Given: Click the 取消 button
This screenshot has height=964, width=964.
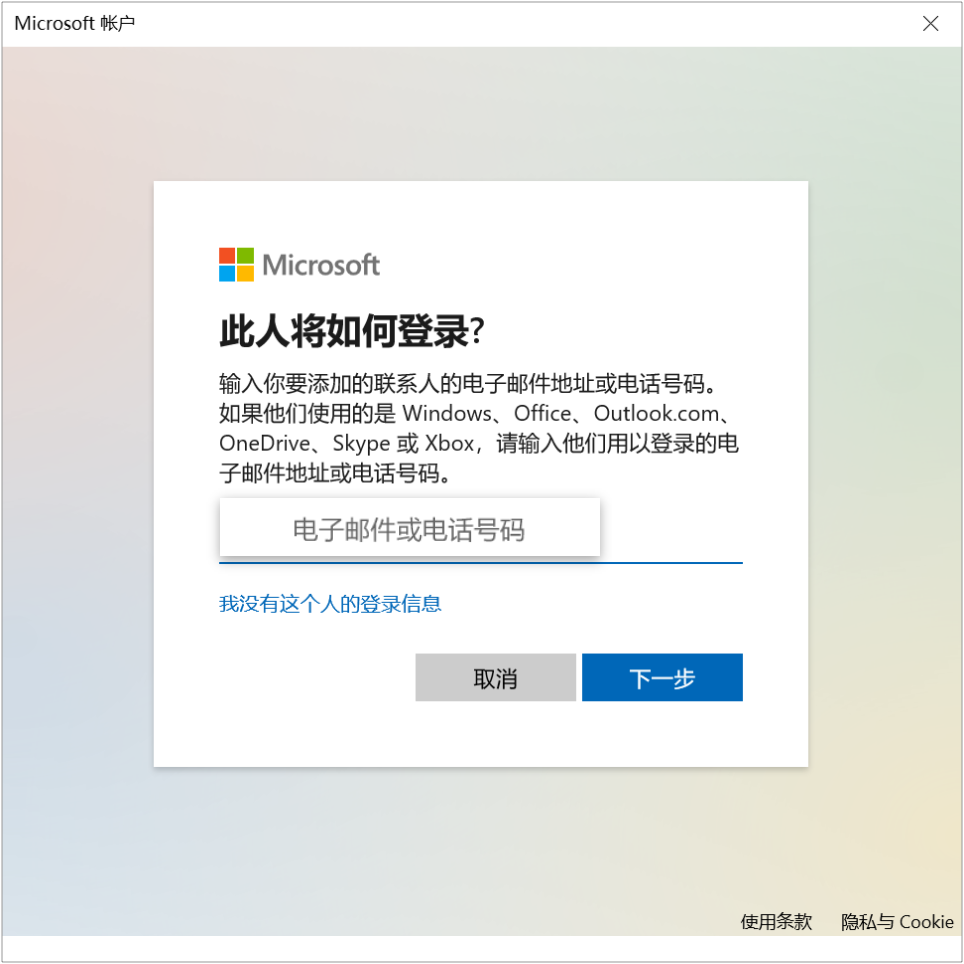Looking at the screenshot, I should point(496,678).
